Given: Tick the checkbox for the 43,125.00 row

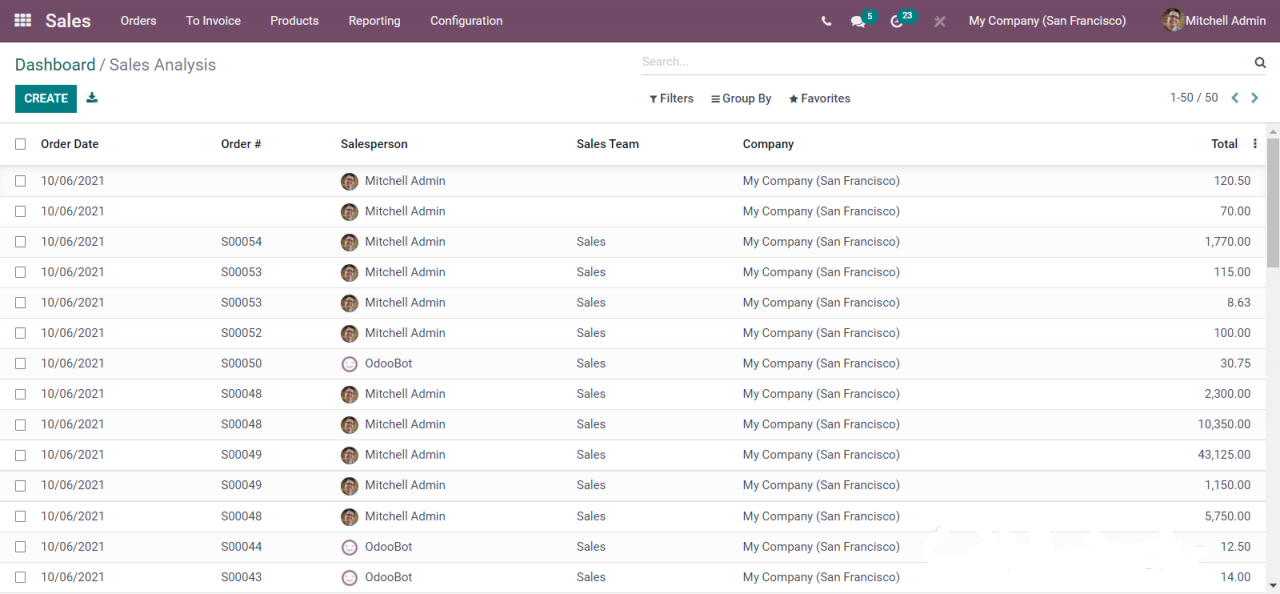Looking at the screenshot, I should click(20, 455).
